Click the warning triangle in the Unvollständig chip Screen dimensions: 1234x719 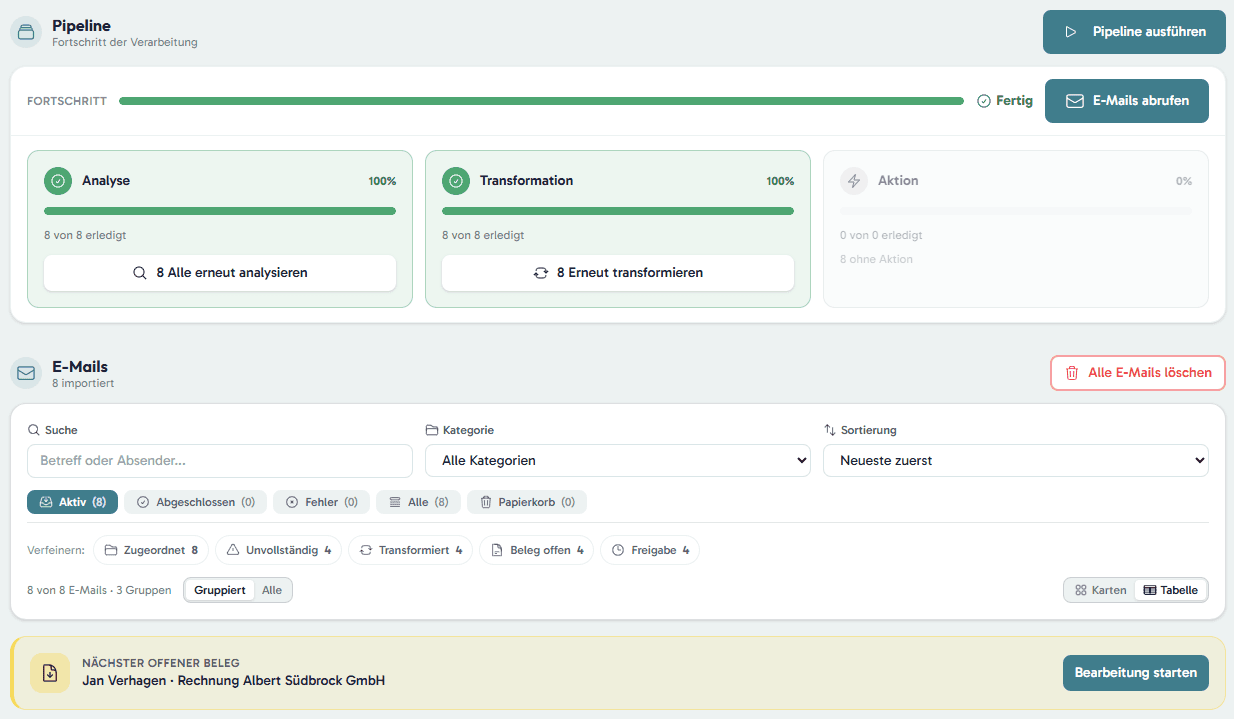click(x=233, y=550)
